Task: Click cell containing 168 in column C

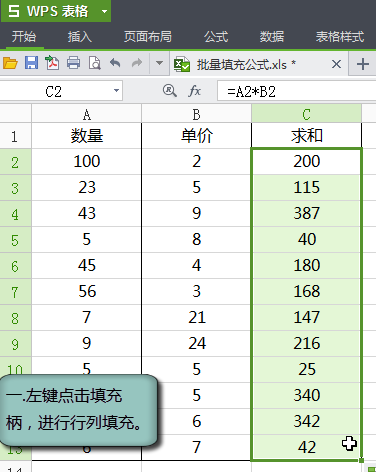Action: pos(306,292)
